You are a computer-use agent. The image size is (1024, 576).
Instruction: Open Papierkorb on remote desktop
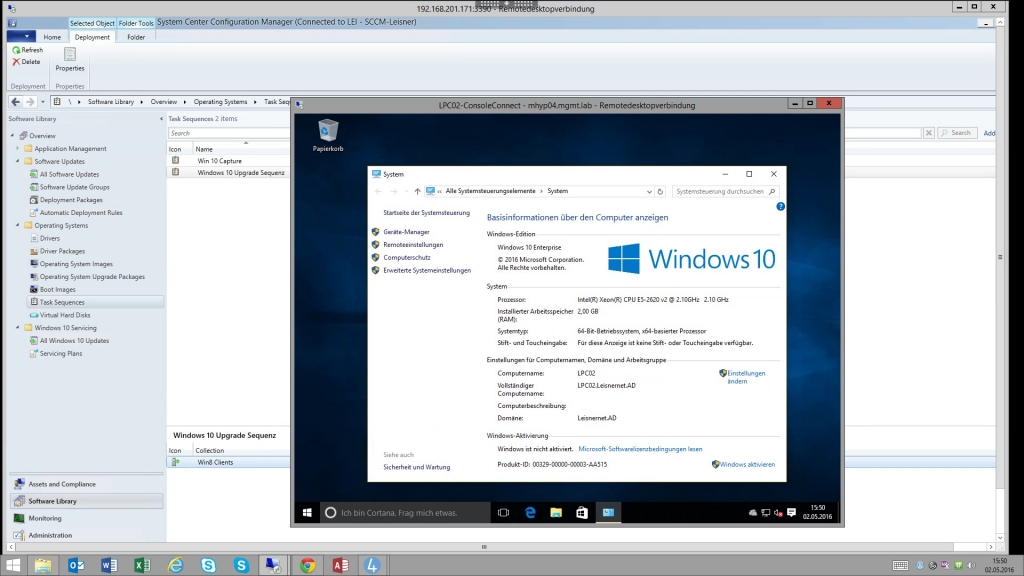(x=328, y=135)
